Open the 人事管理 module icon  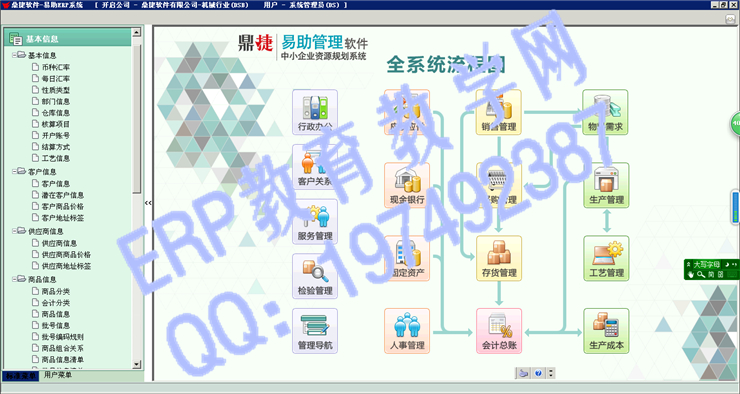[407, 331]
